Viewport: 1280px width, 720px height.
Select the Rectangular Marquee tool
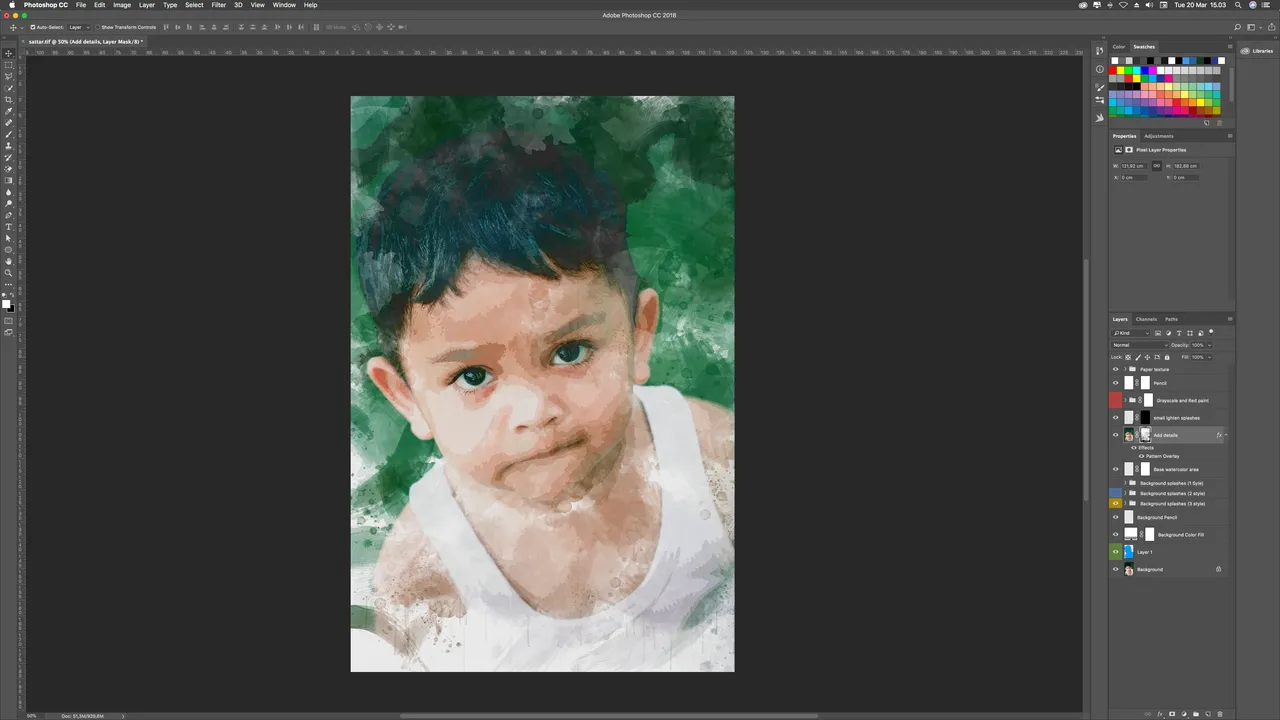point(9,65)
